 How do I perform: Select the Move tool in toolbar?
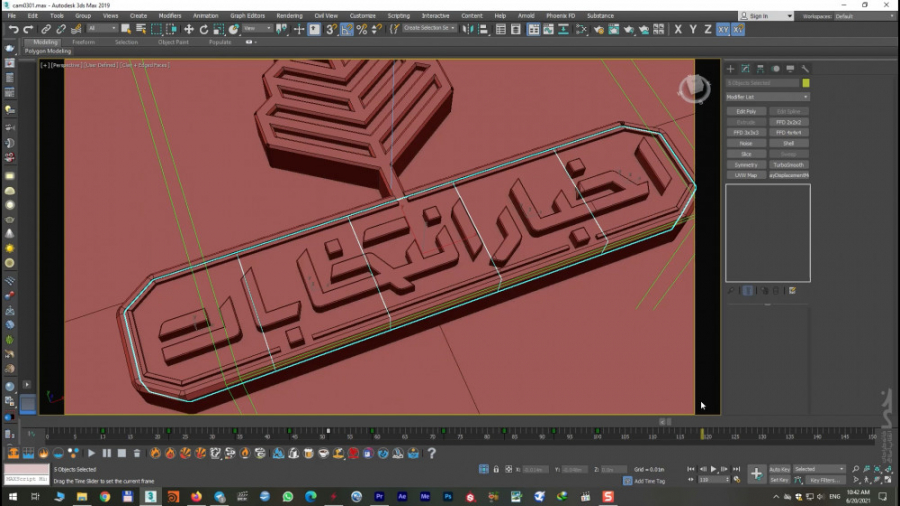point(189,30)
